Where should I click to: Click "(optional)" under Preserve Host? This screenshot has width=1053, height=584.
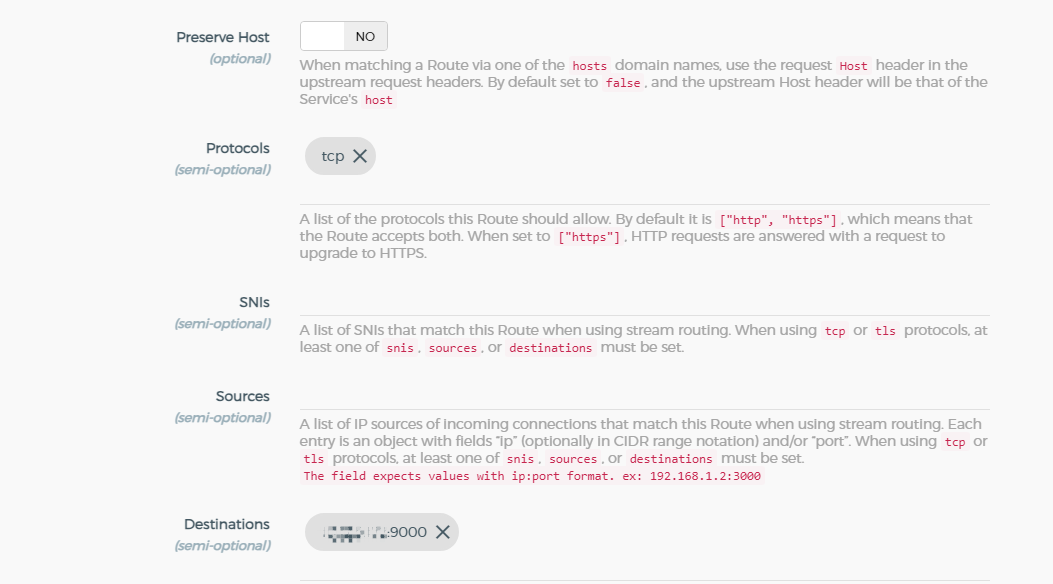[x=240, y=58]
